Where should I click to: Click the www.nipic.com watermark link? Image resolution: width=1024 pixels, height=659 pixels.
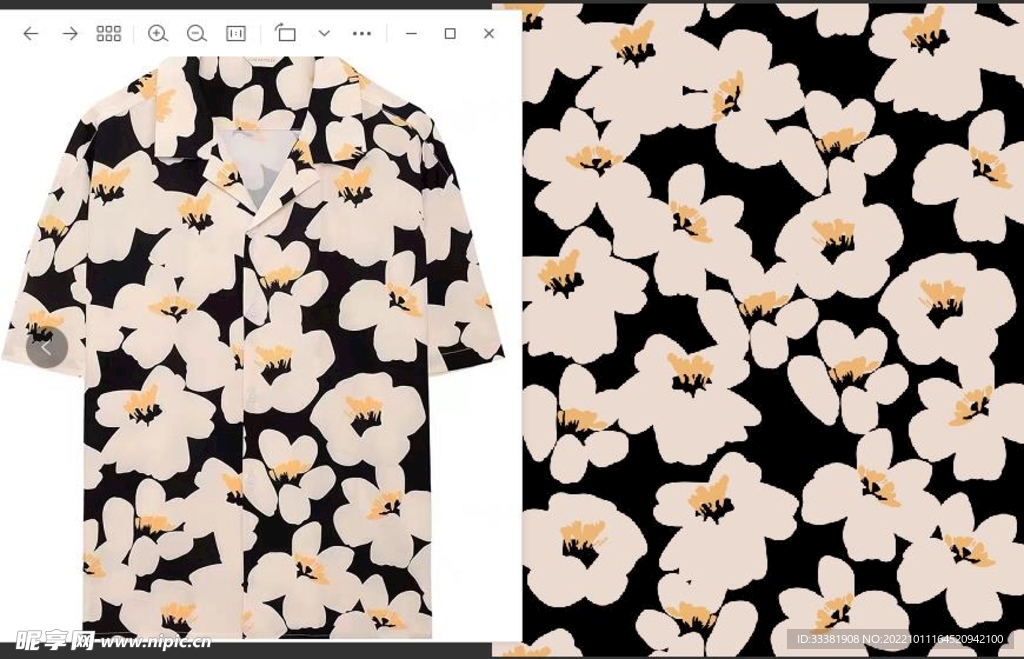(x=155, y=640)
